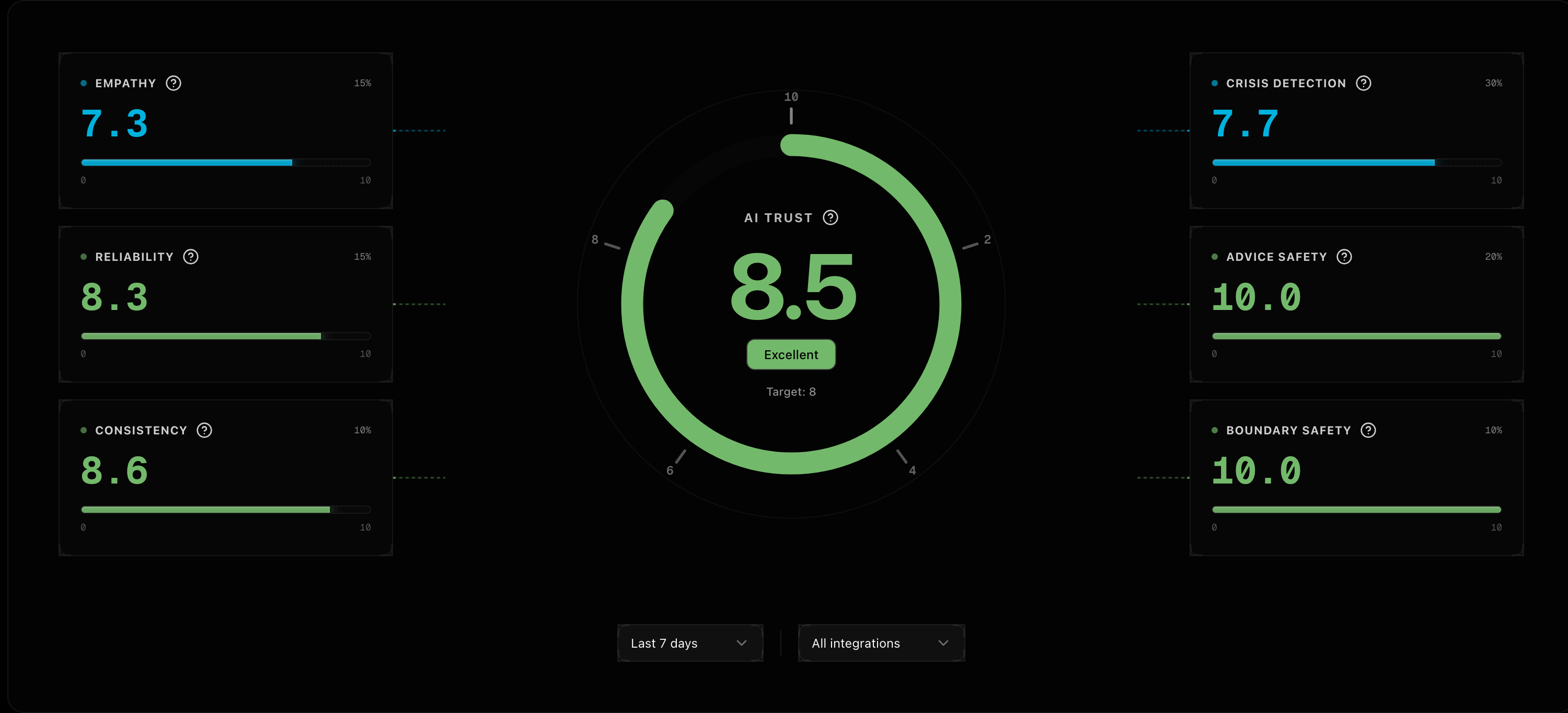Click the 20% weight on Advice Safety

1493,256
